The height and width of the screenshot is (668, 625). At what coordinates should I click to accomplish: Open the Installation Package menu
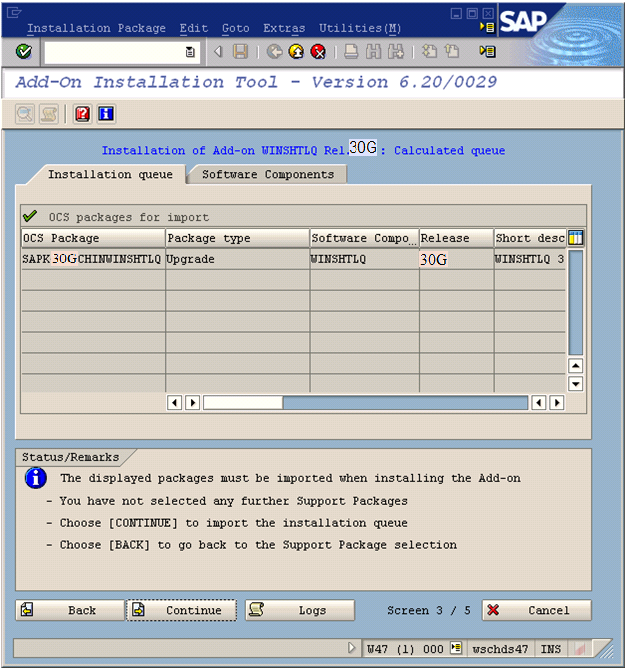coord(96,28)
